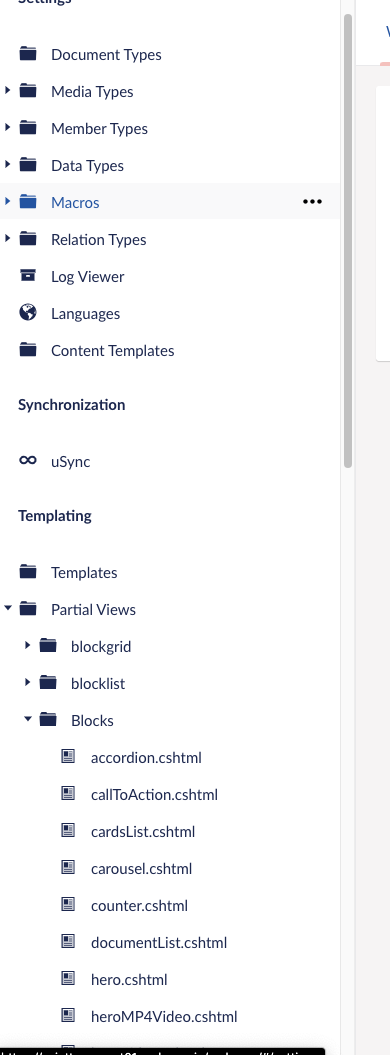Expand the Relation Types node arrow
The height and width of the screenshot is (1055, 390).
(7, 238)
